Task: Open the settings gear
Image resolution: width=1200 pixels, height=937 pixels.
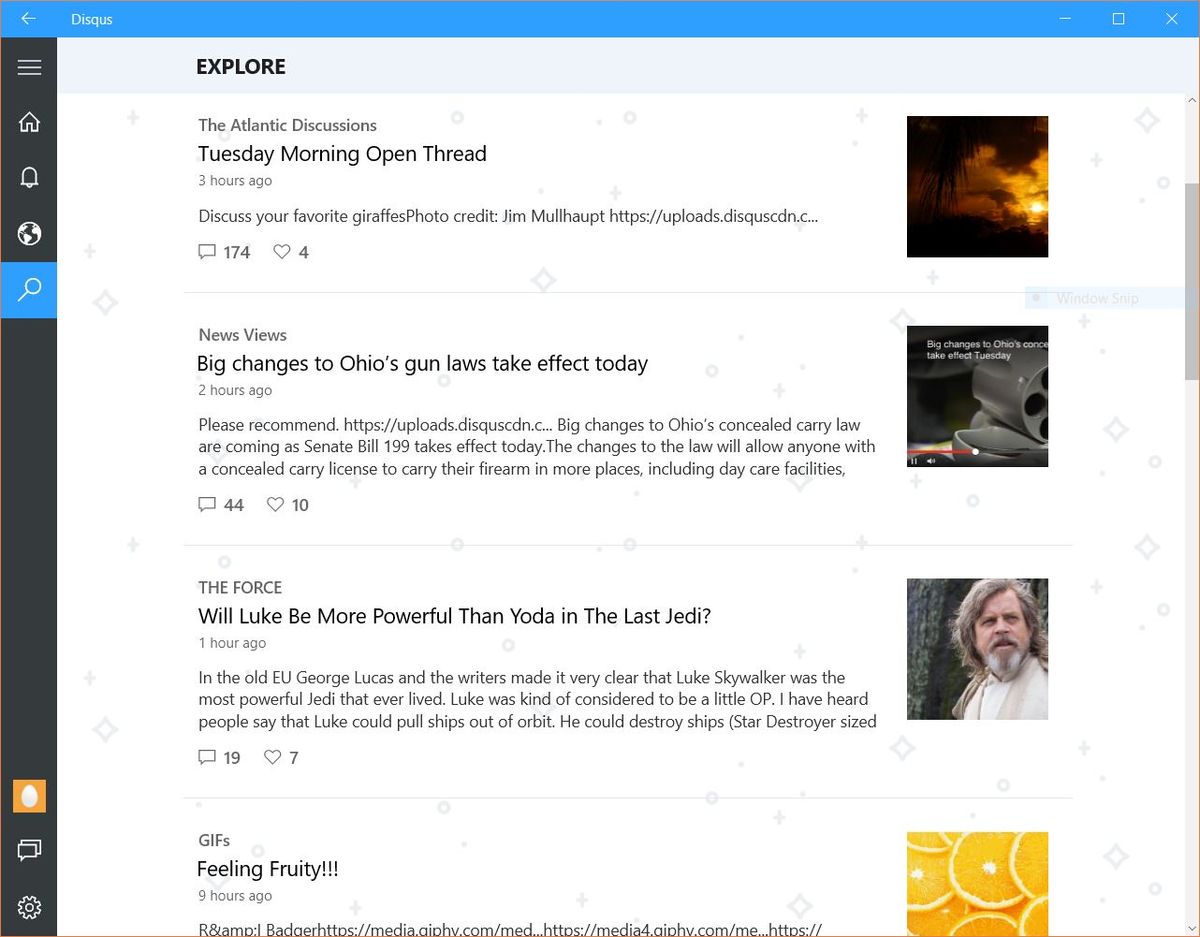Action: click(29, 907)
